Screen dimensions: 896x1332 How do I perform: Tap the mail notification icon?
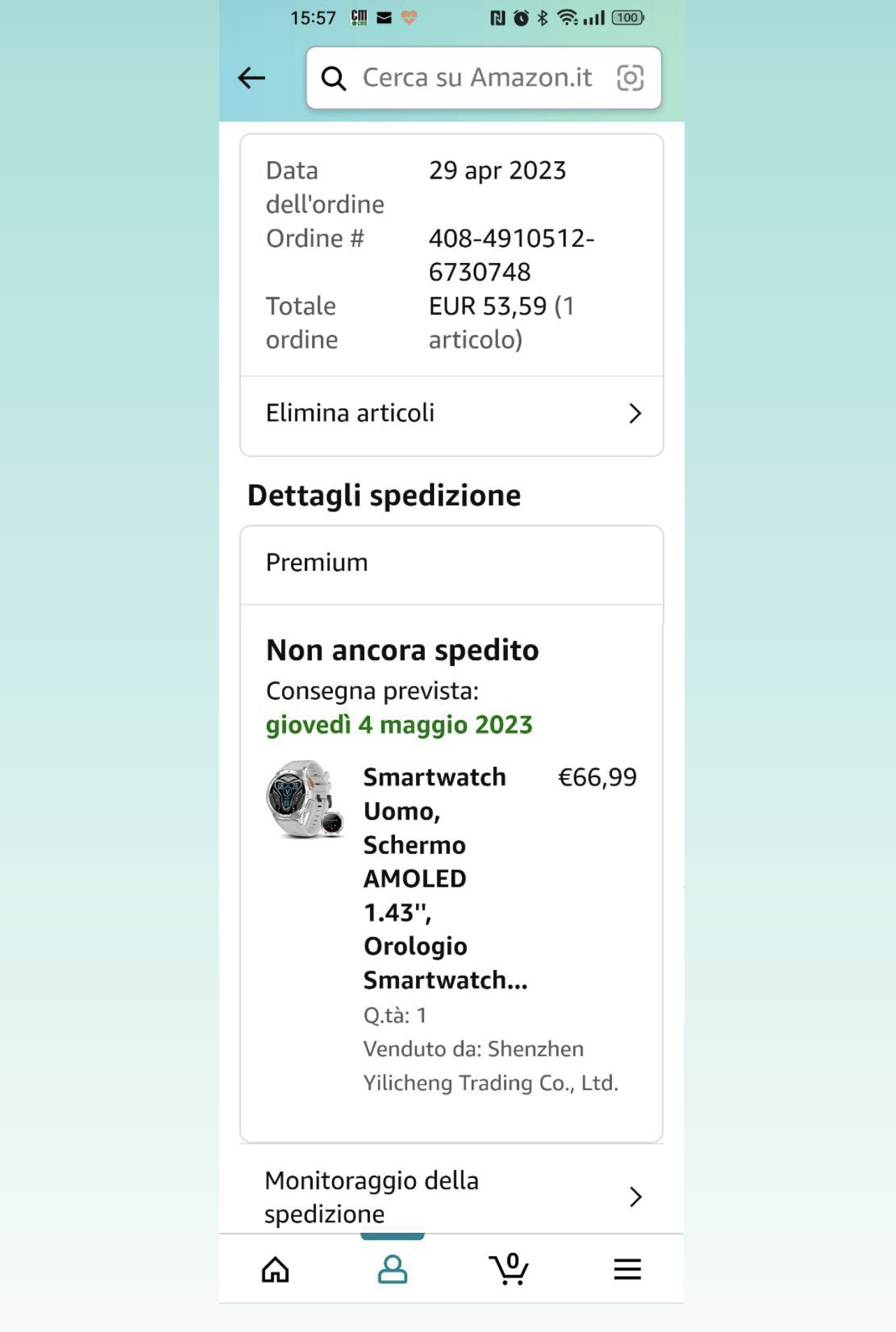pos(384,18)
